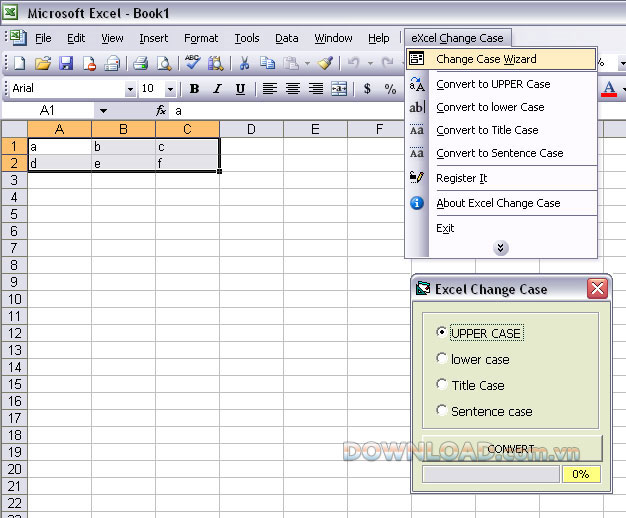Viewport: 626px width, 518px height.
Task: Open the Format menu
Action: coord(201,38)
